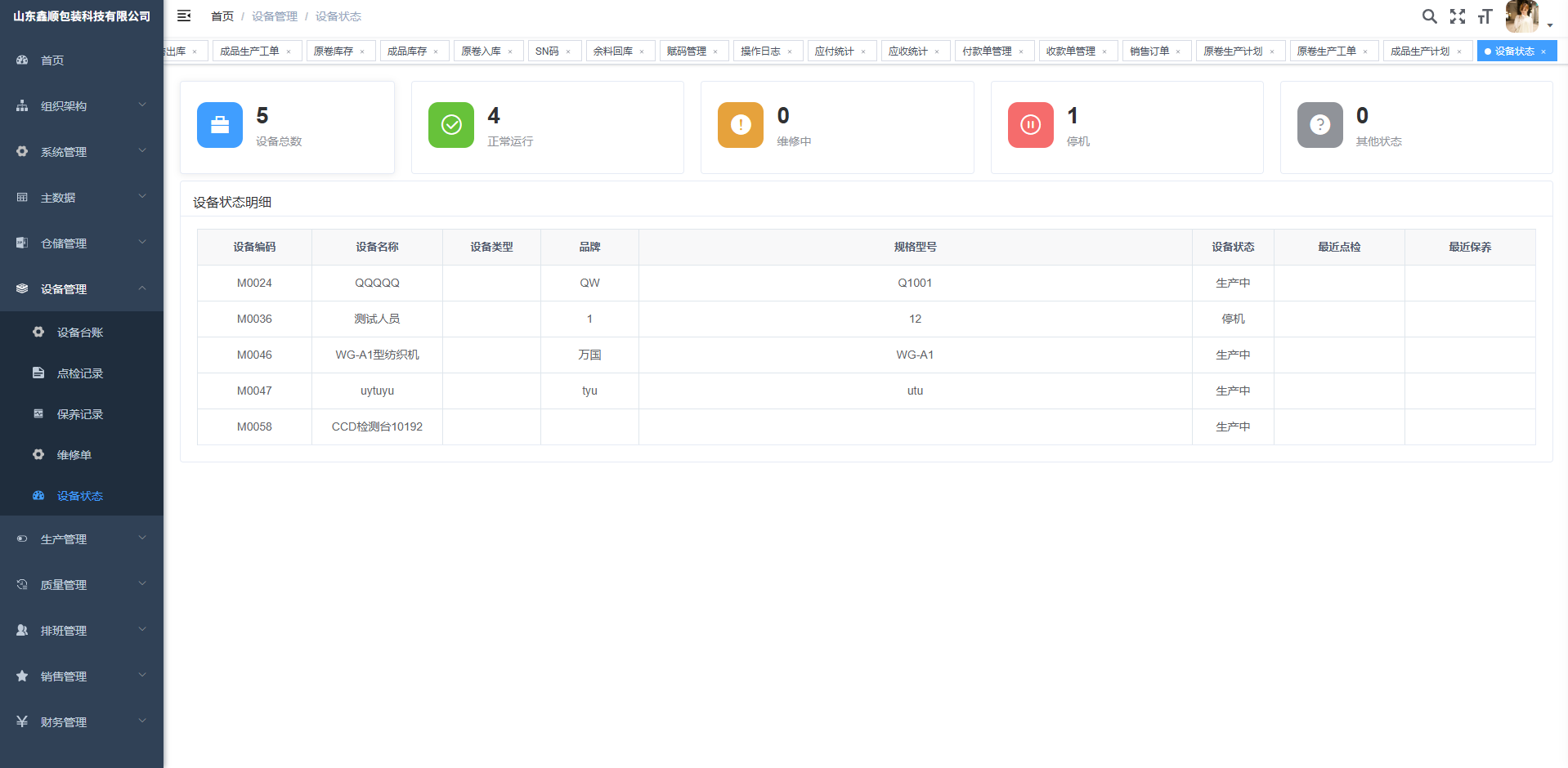
Task: Expand the 组织架构 sidebar menu
Action: [x=82, y=106]
